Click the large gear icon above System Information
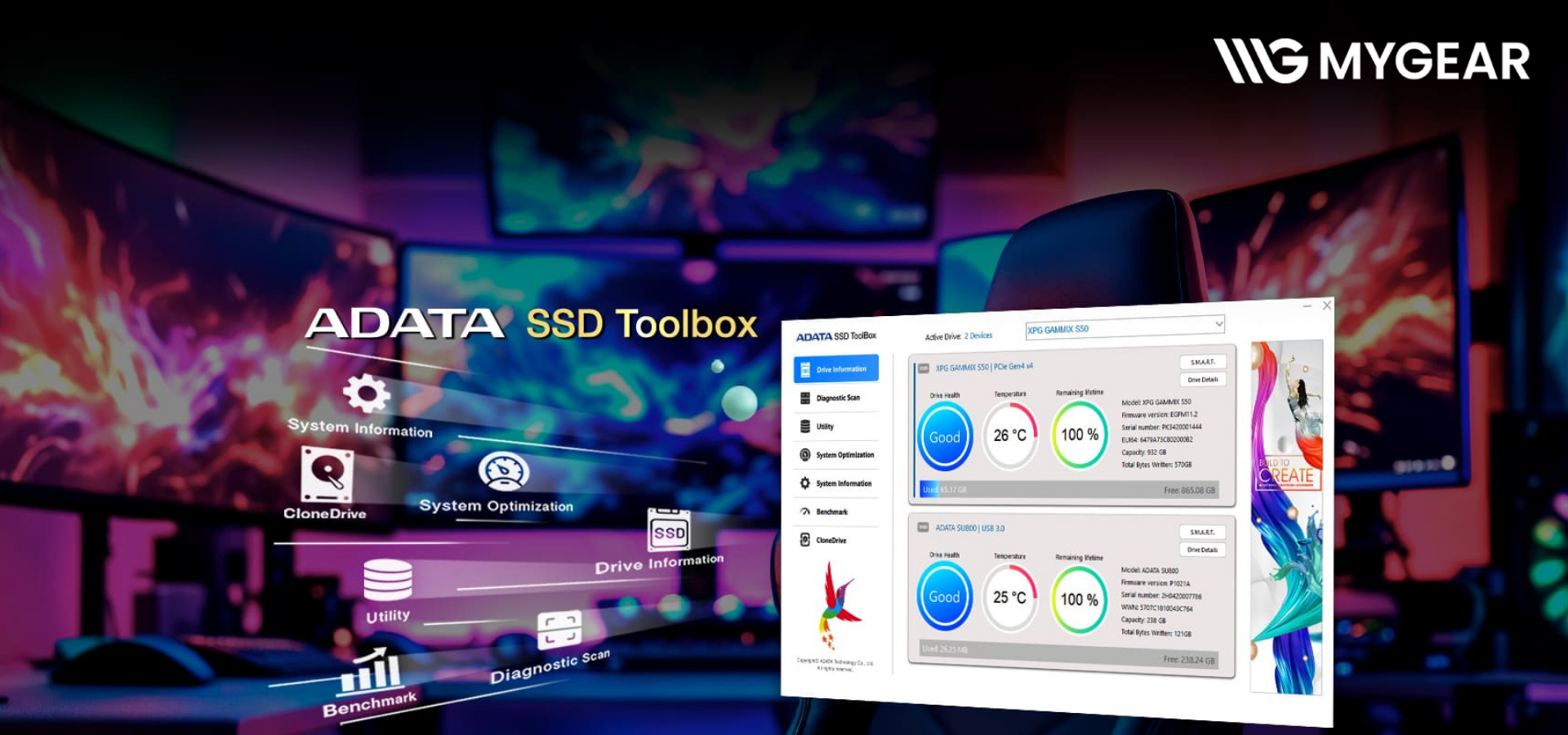 (366, 394)
